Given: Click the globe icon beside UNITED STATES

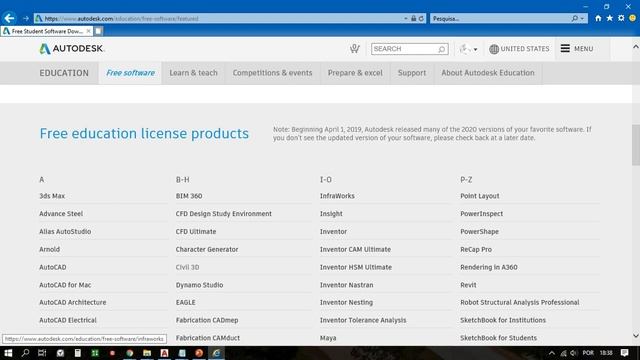Looking at the screenshot, I should pyautogui.click(x=494, y=49).
